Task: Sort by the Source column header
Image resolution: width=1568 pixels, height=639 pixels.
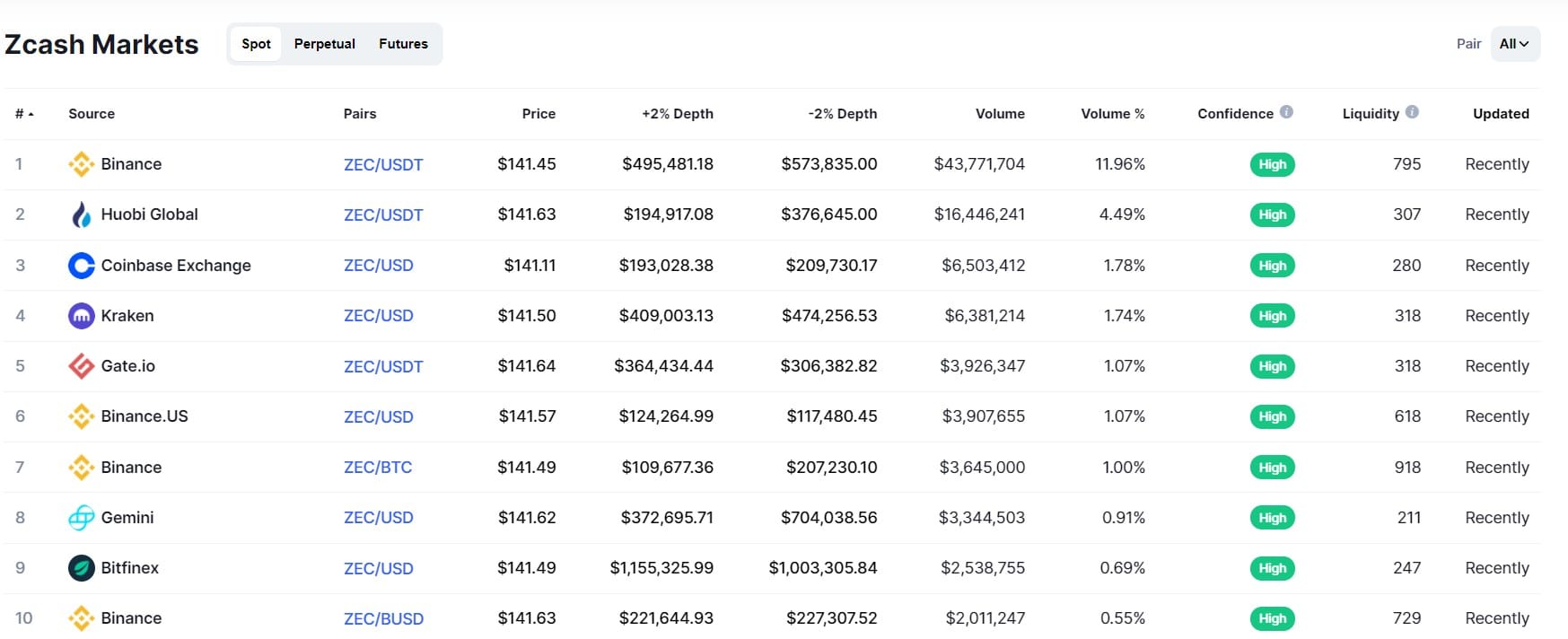Action: (x=92, y=114)
